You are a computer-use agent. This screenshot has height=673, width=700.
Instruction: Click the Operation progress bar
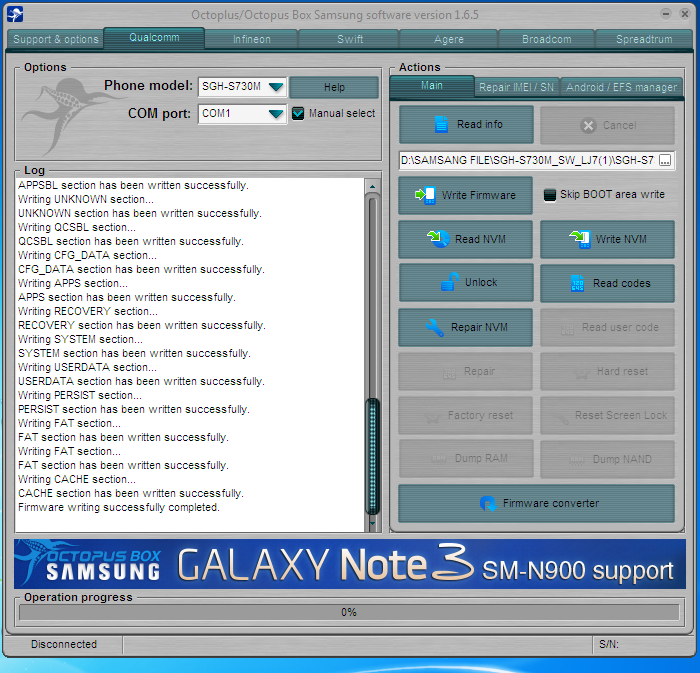(x=349, y=612)
